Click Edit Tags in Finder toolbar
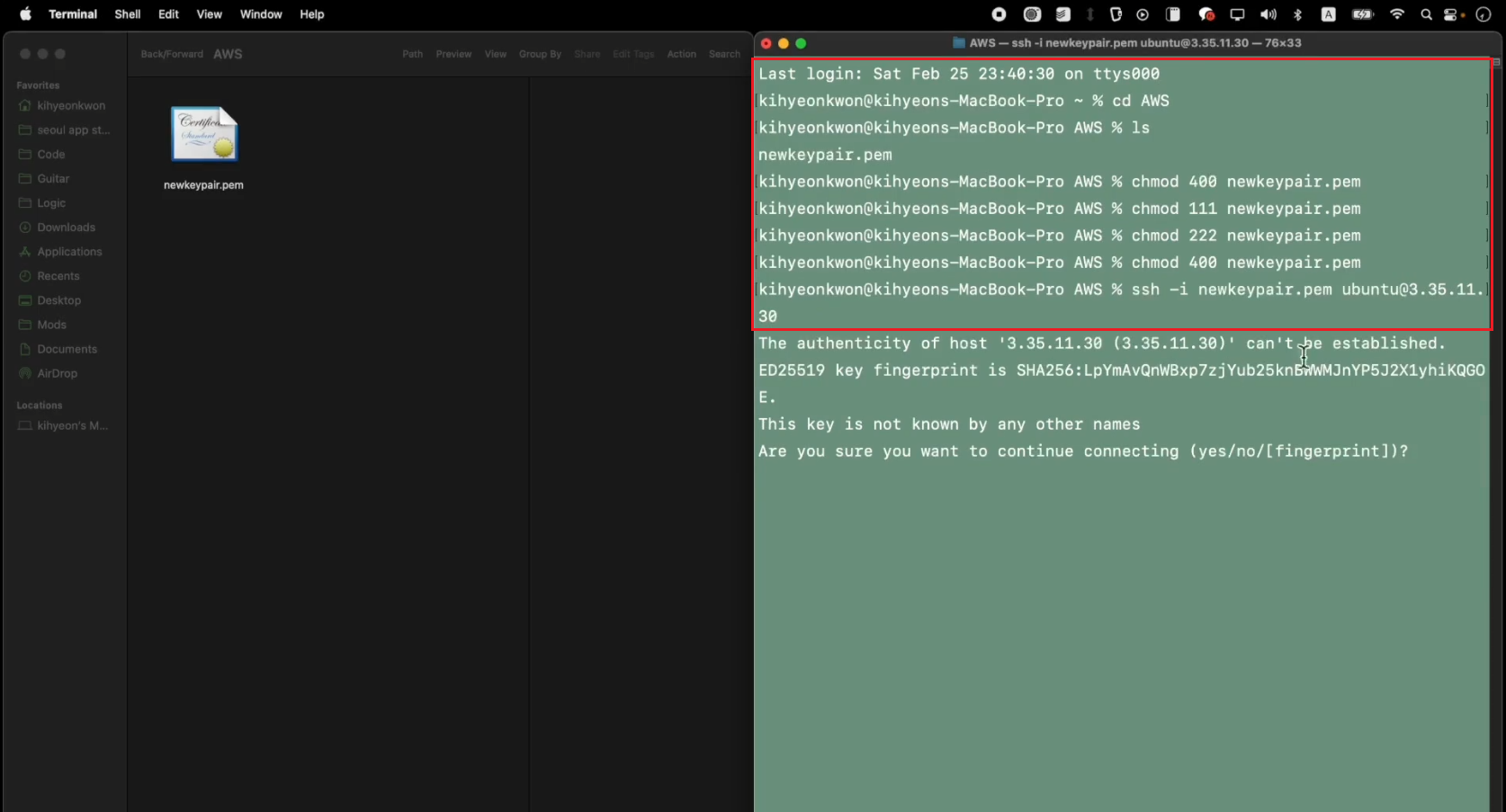The width and height of the screenshot is (1506, 812). click(x=633, y=54)
